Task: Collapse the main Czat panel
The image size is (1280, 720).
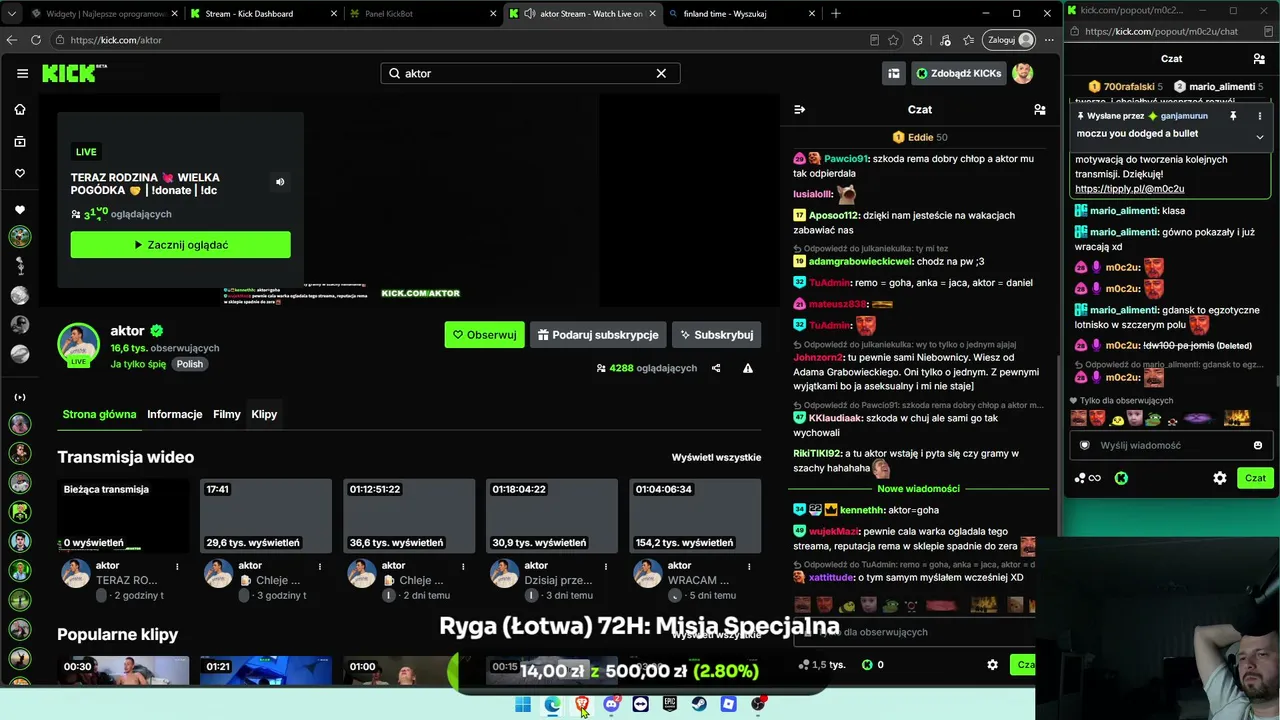Action: point(799,109)
